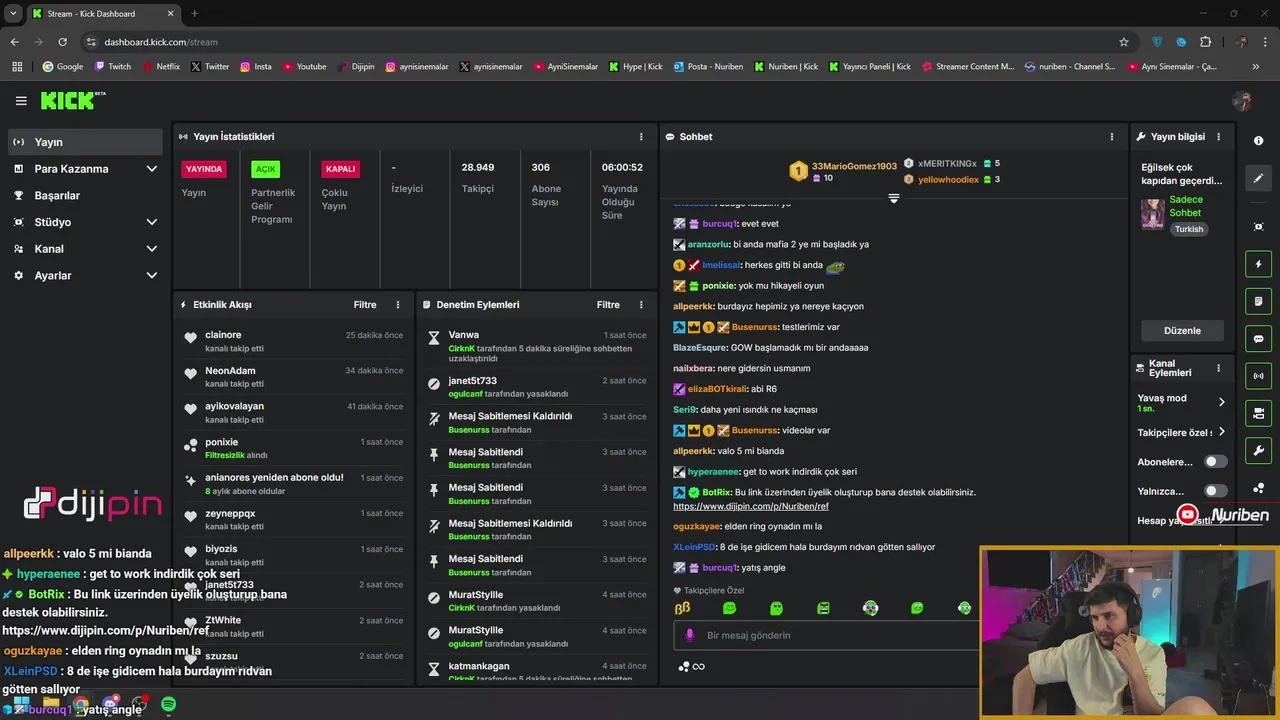Click the AÇIK partner program badge
Screen dimensions: 1280x720
click(x=265, y=169)
